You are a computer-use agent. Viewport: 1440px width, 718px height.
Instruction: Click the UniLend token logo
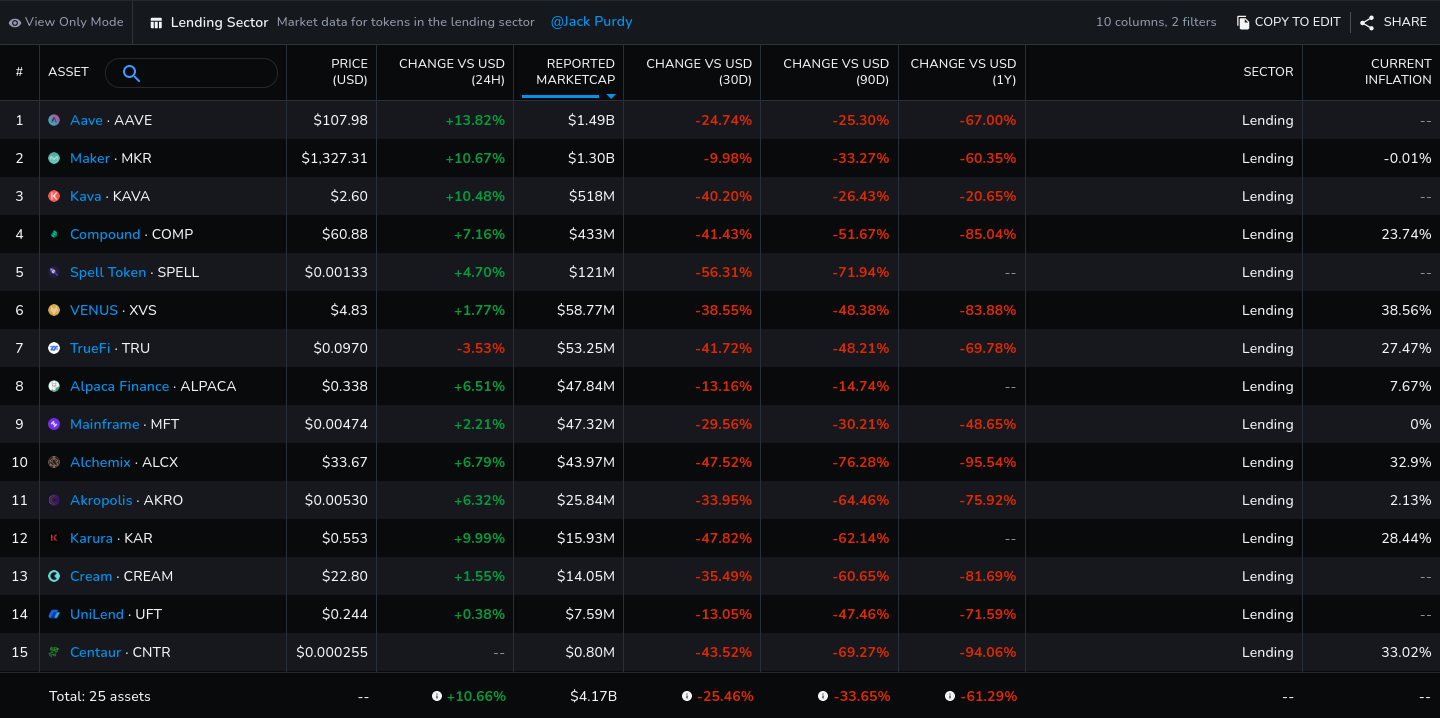(54, 614)
